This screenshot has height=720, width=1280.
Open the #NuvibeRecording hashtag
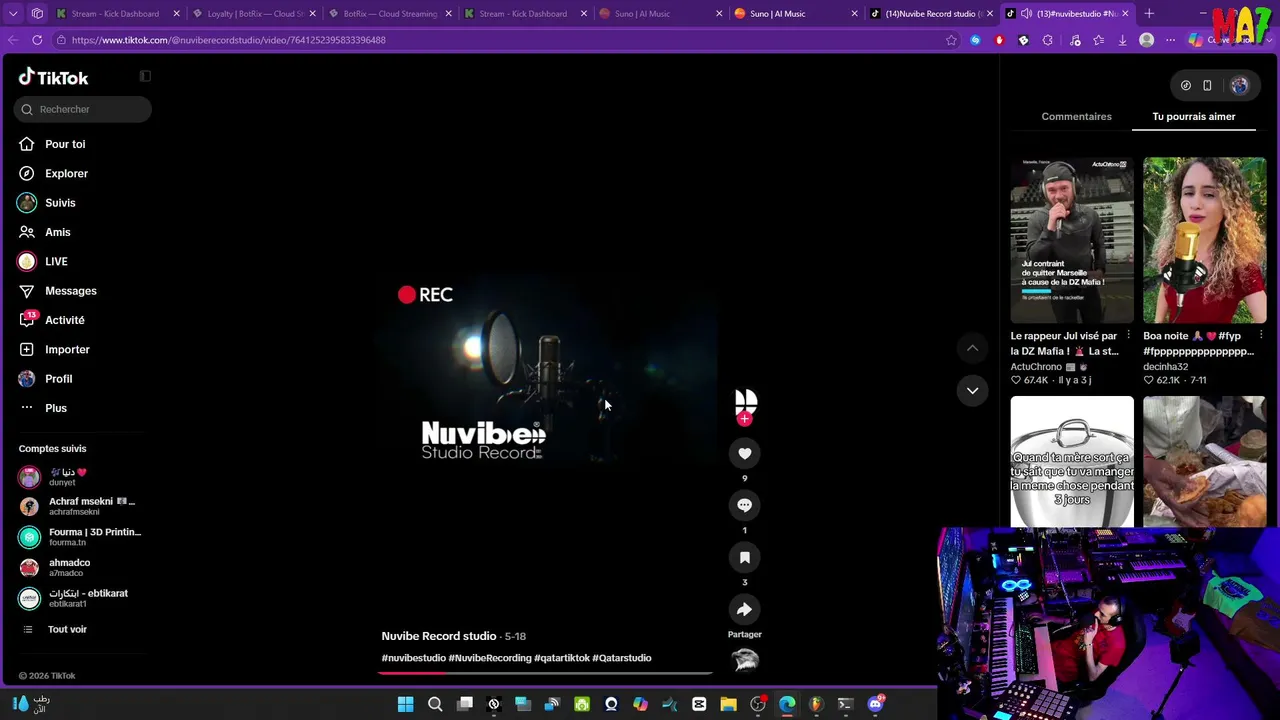[490, 658]
